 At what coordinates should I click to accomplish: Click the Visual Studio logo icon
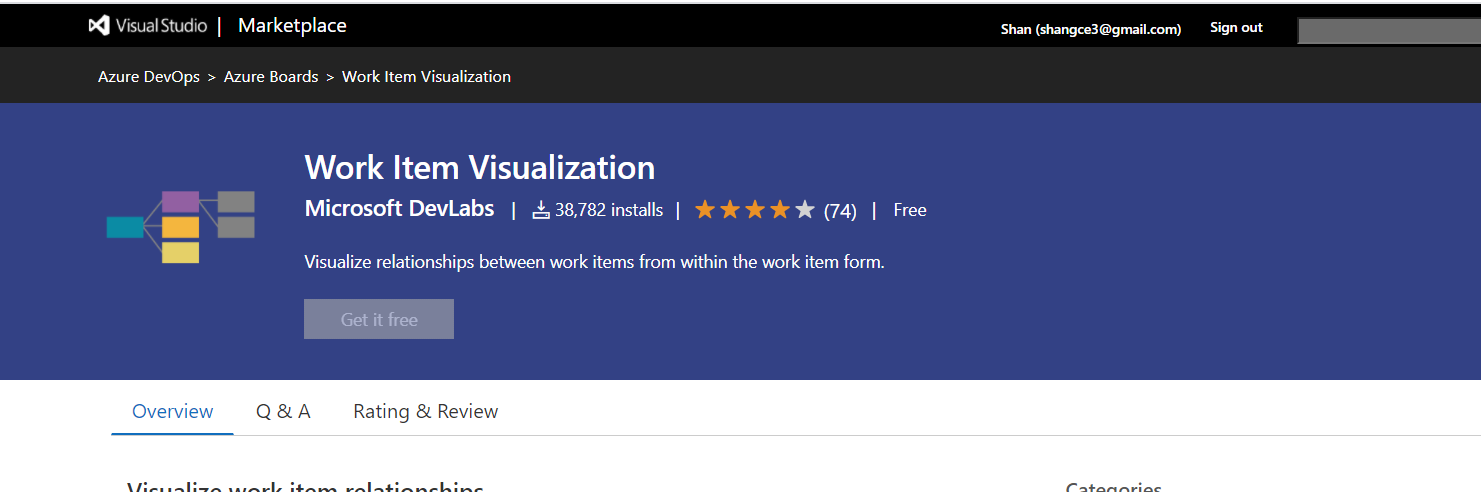[x=99, y=26]
